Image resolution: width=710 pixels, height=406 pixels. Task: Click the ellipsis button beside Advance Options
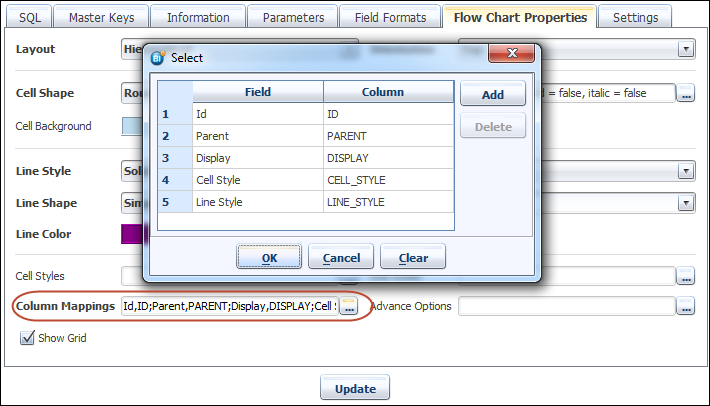[x=685, y=307]
